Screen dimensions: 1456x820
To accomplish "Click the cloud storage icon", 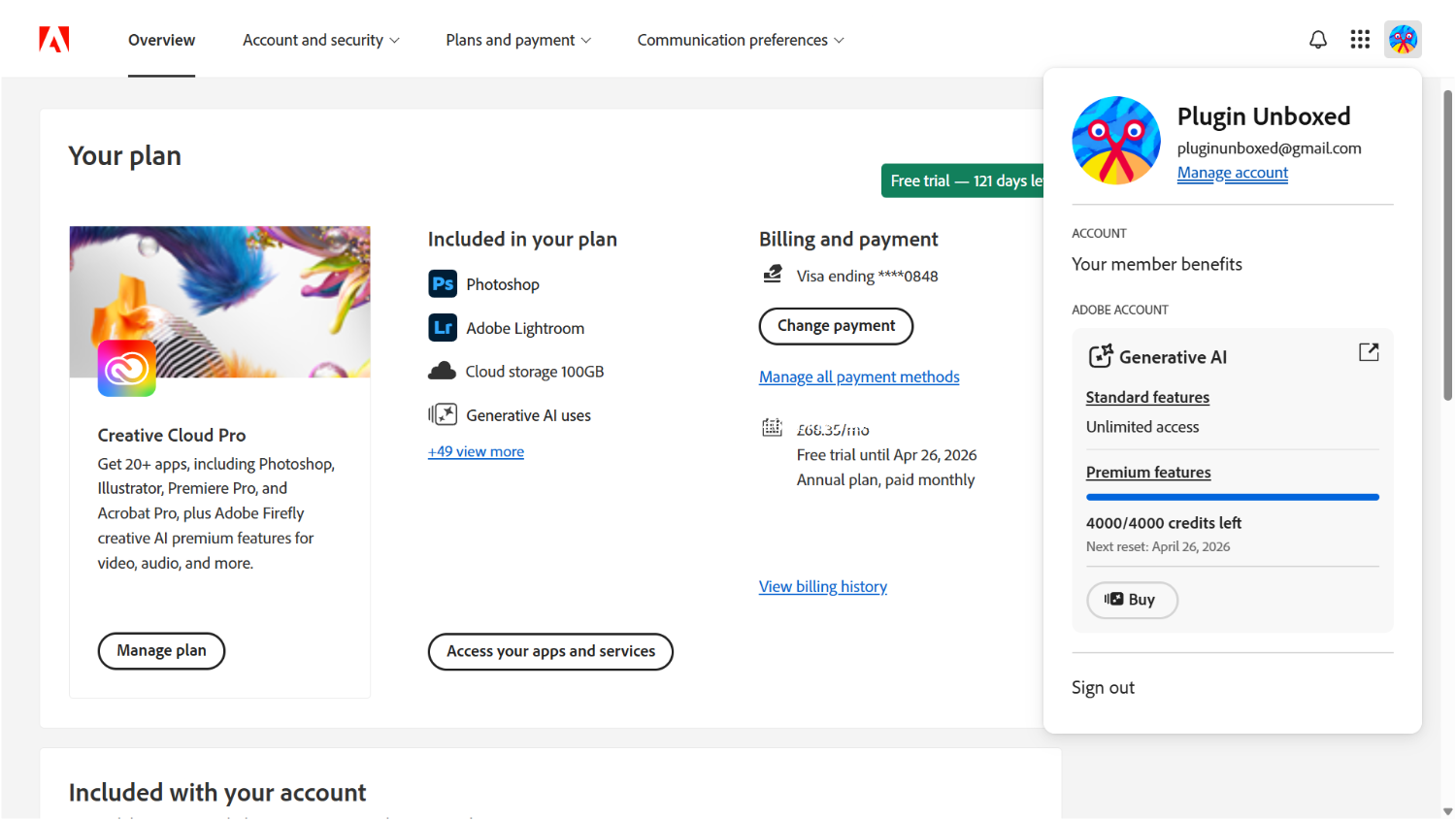I will (x=443, y=371).
